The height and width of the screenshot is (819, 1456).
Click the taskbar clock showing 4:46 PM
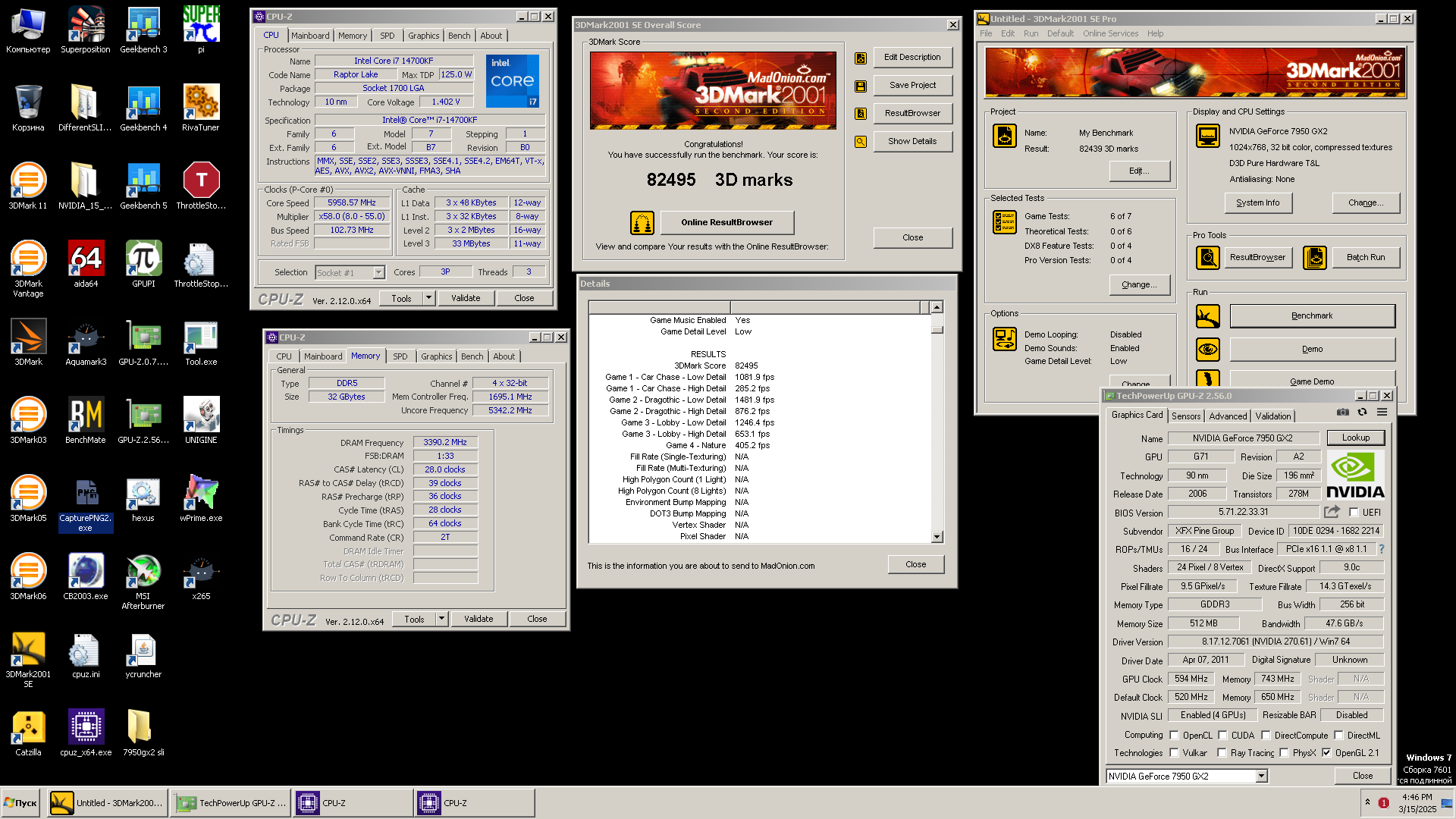pos(1417,797)
